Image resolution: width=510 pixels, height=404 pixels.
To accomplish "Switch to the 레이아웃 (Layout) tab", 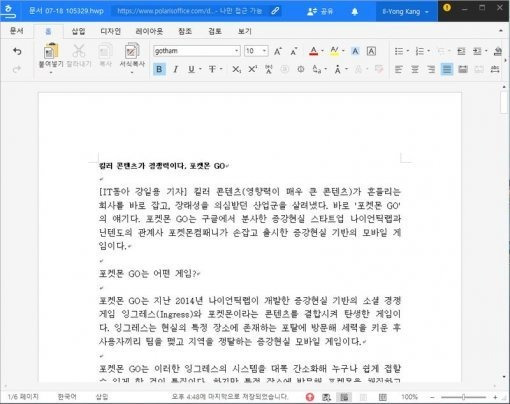I will [149, 31].
